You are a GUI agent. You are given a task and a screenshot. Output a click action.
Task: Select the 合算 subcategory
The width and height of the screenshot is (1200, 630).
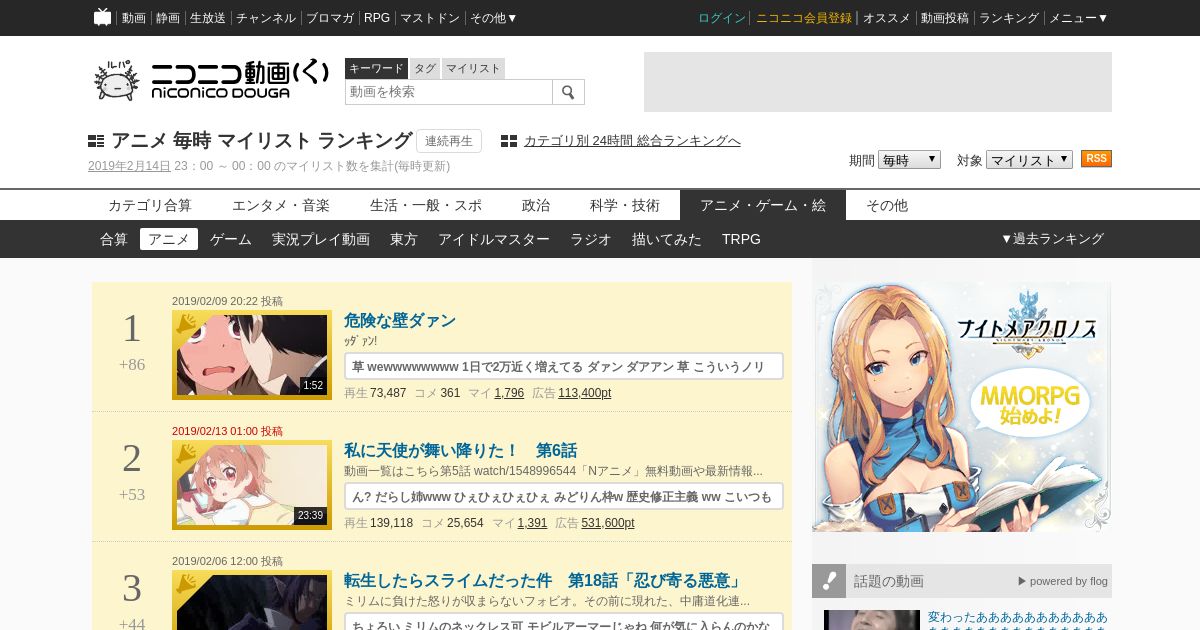pyautogui.click(x=114, y=239)
